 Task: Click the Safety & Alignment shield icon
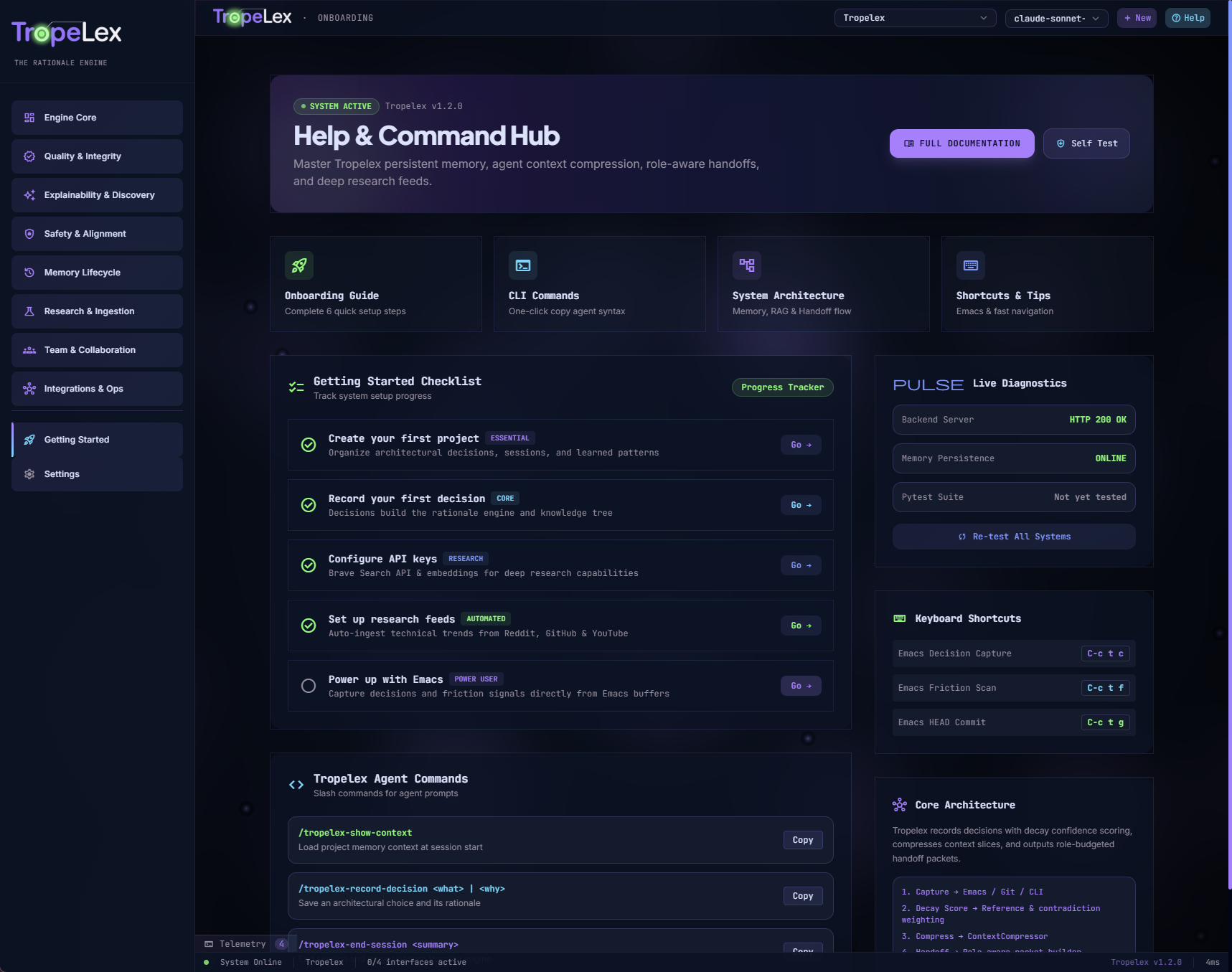(x=29, y=234)
